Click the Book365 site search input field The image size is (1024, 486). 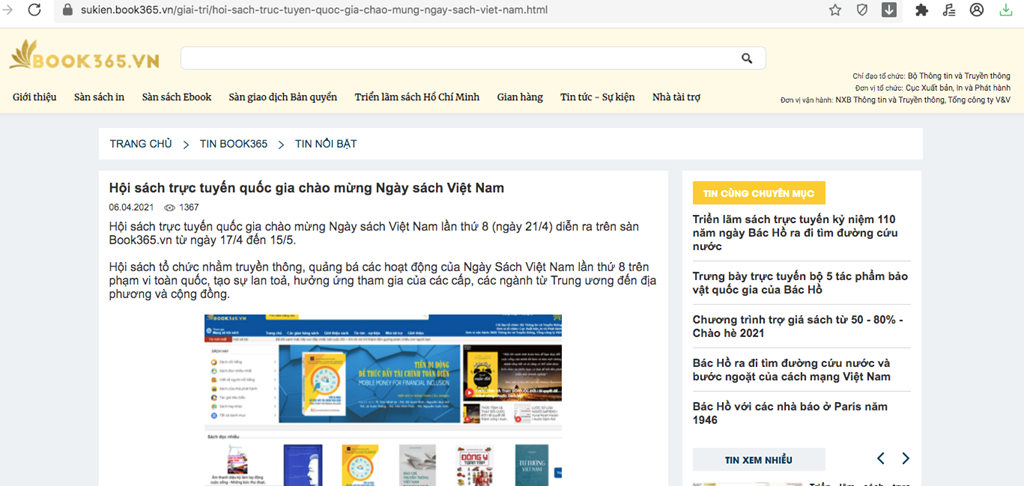pos(460,58)
